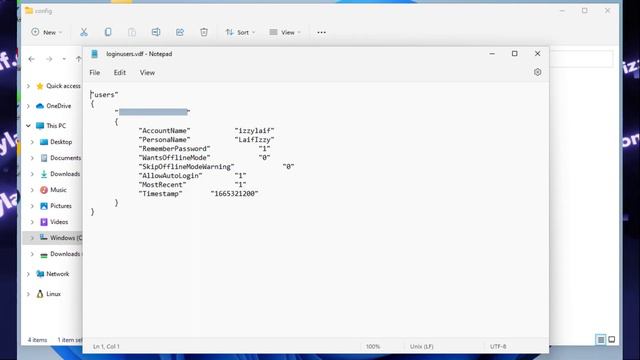This screenshot has width=640, height=360.
Task: Click the "WantsOfflineMode" key text
Action: click(x=174, y=158)
